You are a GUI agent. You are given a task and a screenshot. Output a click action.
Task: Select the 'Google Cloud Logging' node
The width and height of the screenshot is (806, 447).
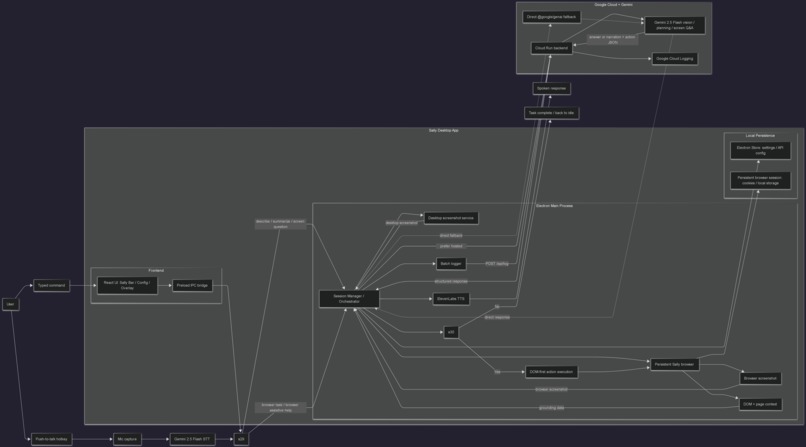click(x=674, y=59)
